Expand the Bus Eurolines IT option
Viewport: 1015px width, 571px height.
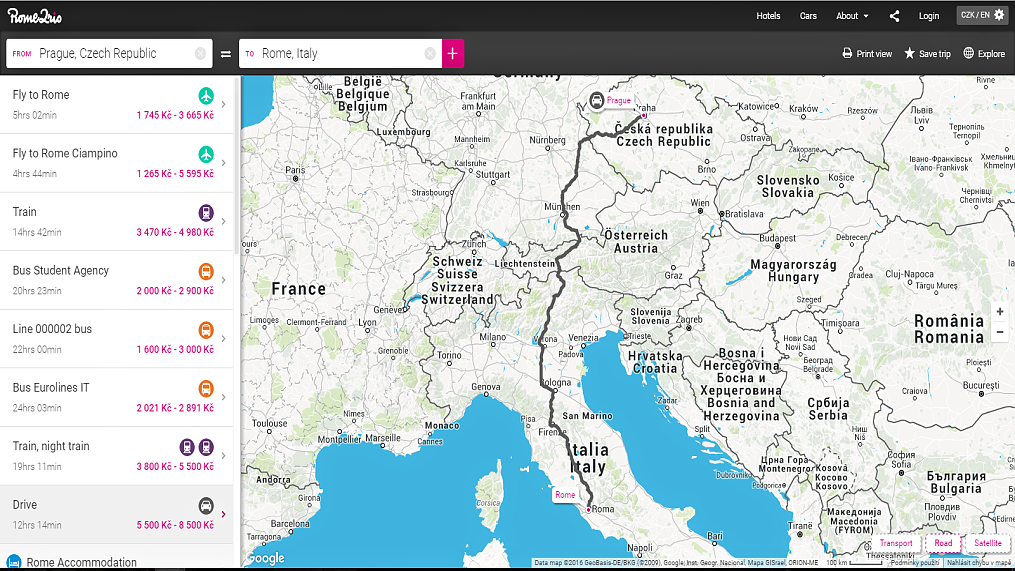tap(223, 397)
